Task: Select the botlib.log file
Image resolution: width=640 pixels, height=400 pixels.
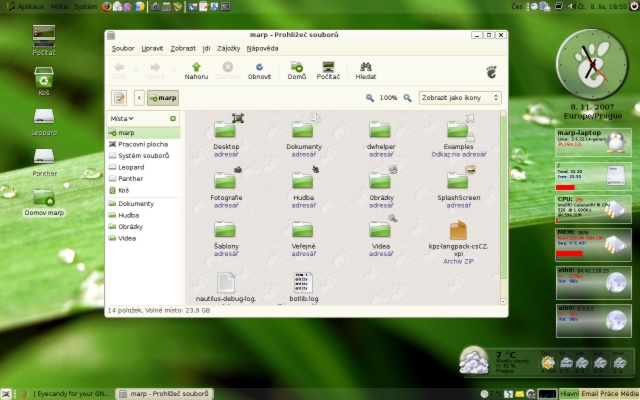Action: tap(303, 282)
